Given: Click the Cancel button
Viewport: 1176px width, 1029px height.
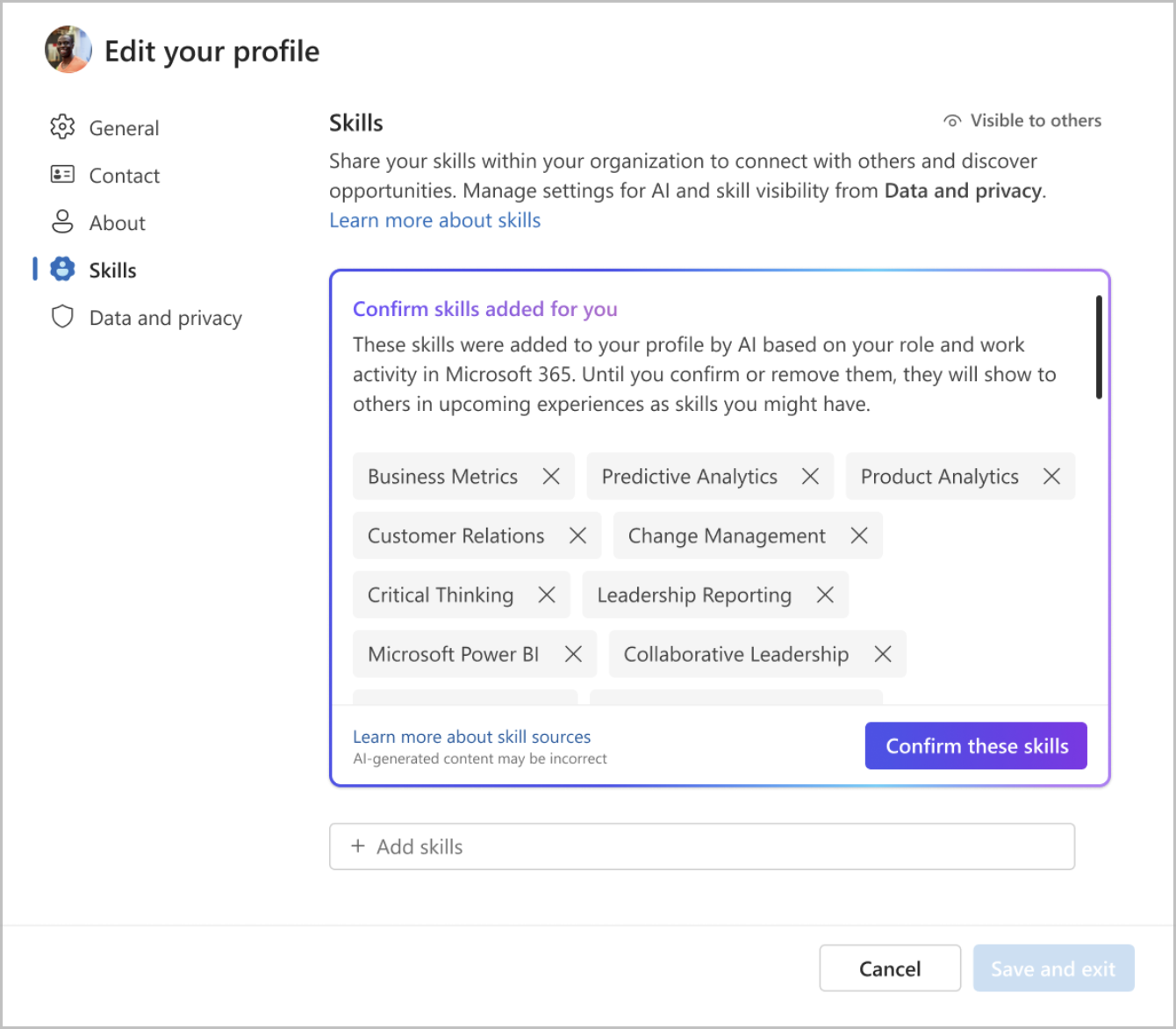Looking at the screenshot, I should [x=889, y=968].
